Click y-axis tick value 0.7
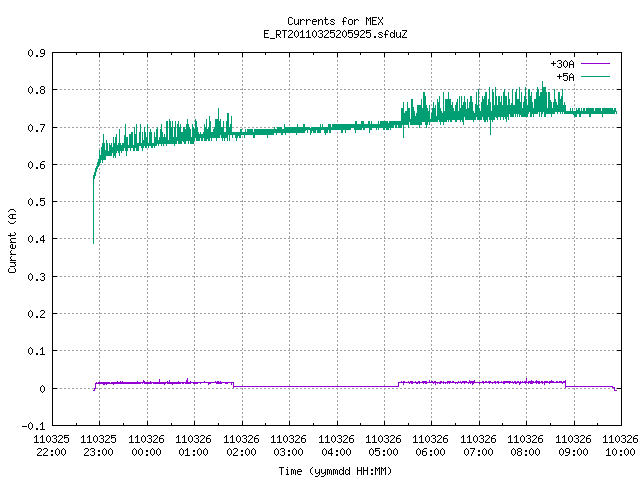This screenshot has height=480, width=640. [37, 128]
